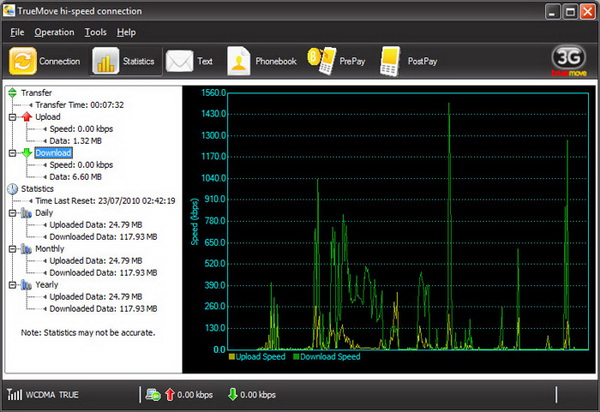Select the highlighted Download tree item
Screen dimensions: 600x412
pyautogui.click(x=53, y=153)
